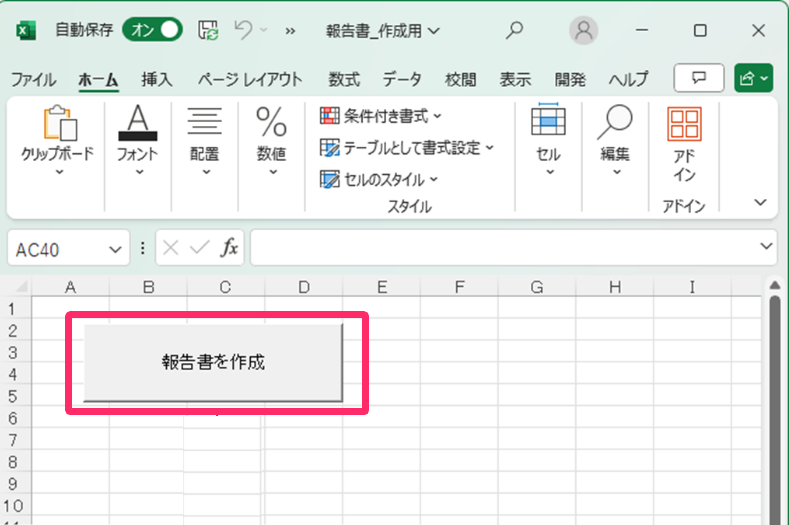Open the ヘルプ tab

tap(628, 80)
